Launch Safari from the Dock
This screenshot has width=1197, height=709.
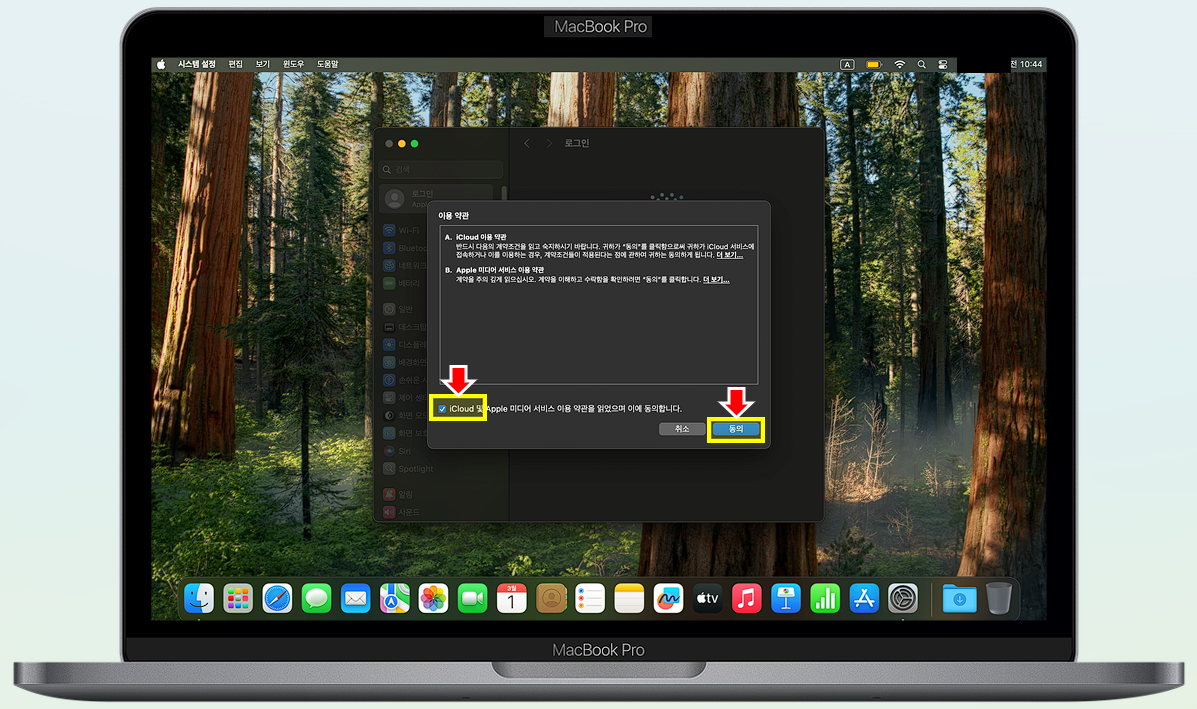point(277,598)
